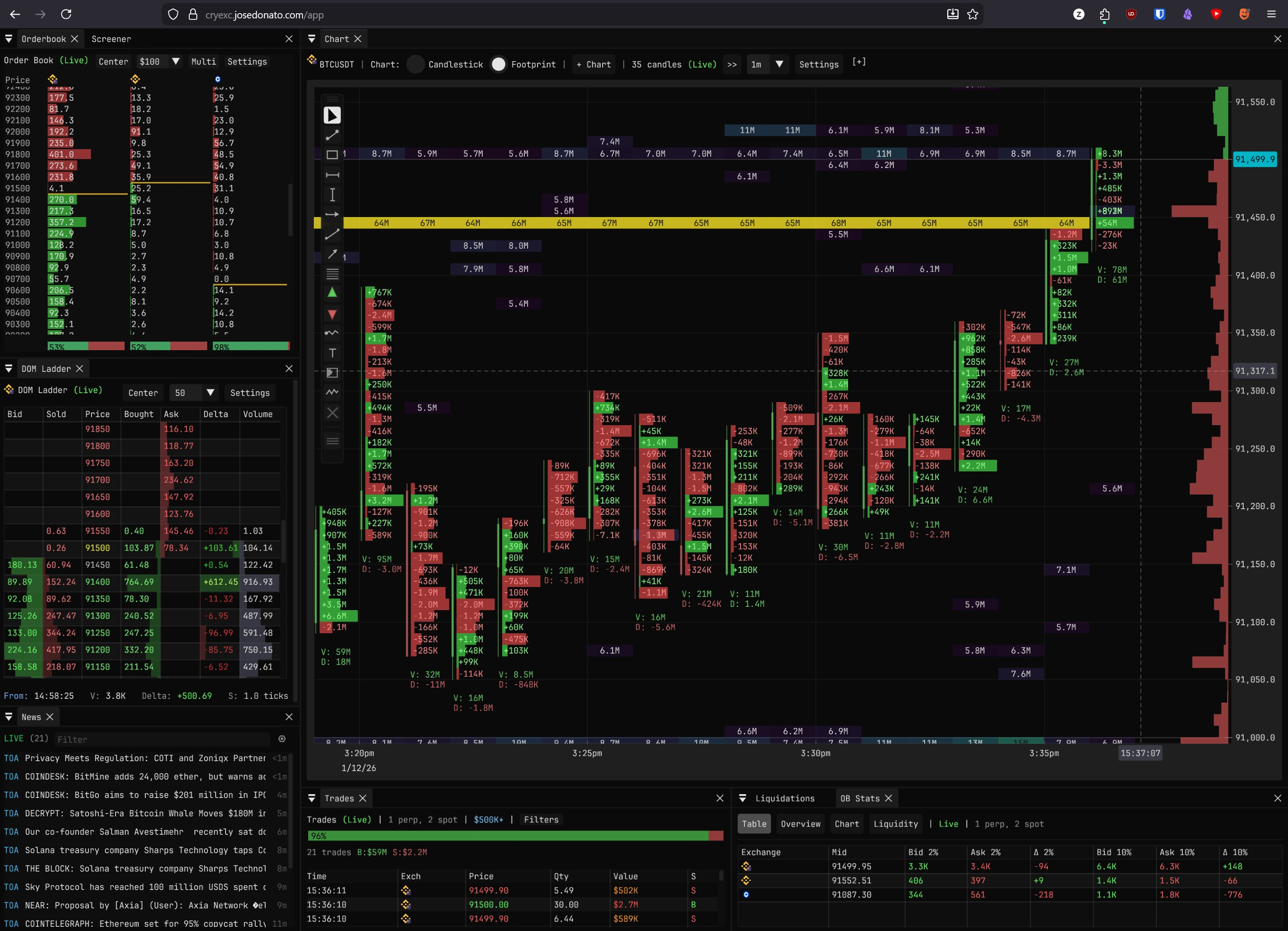Toggle Live mode in Liquidations panel

click(948, 824)
